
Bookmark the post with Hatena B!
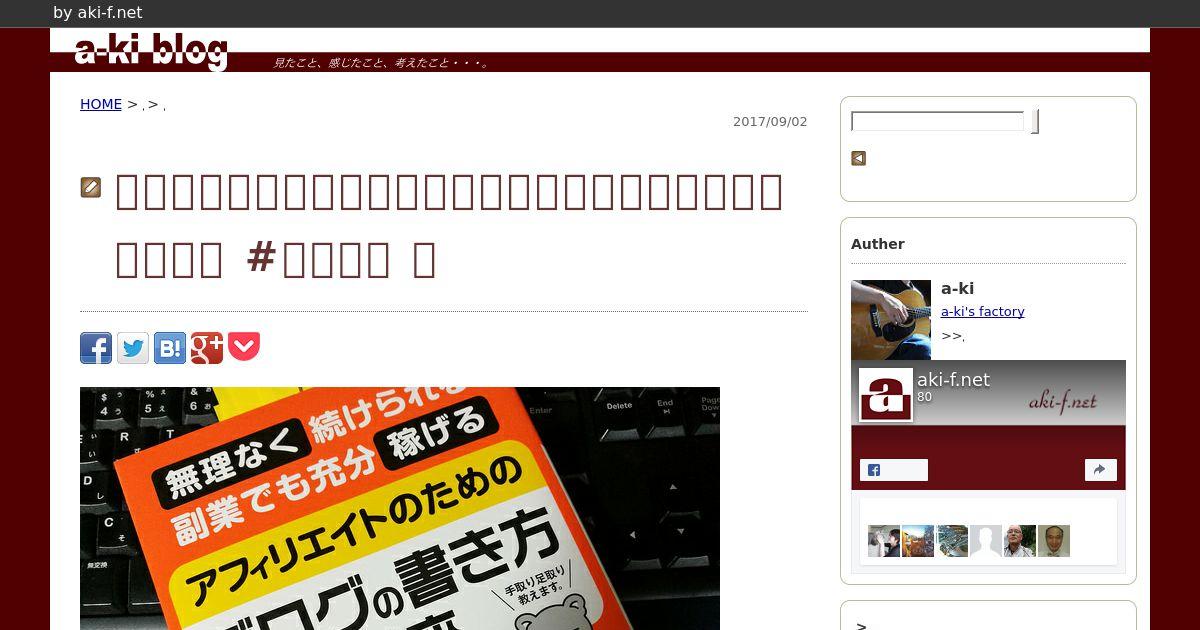pyautogui.click(x=170, y=348)
